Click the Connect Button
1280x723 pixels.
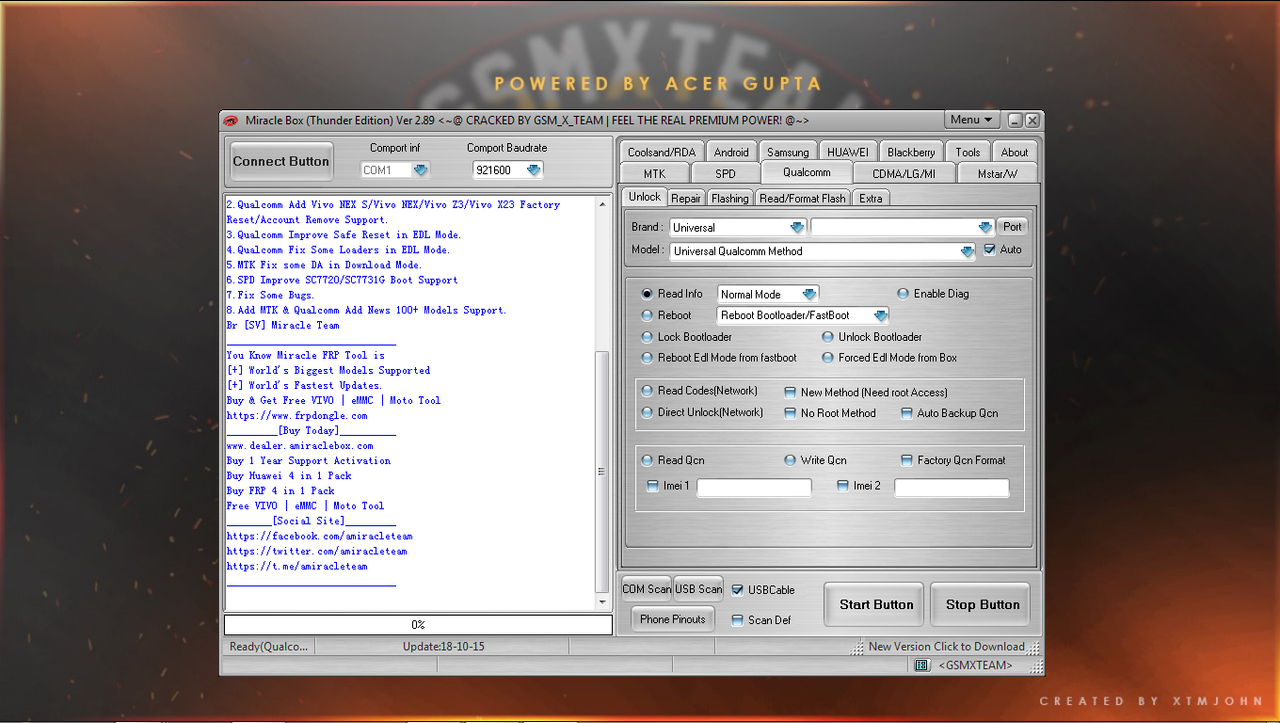coord(281,161)
